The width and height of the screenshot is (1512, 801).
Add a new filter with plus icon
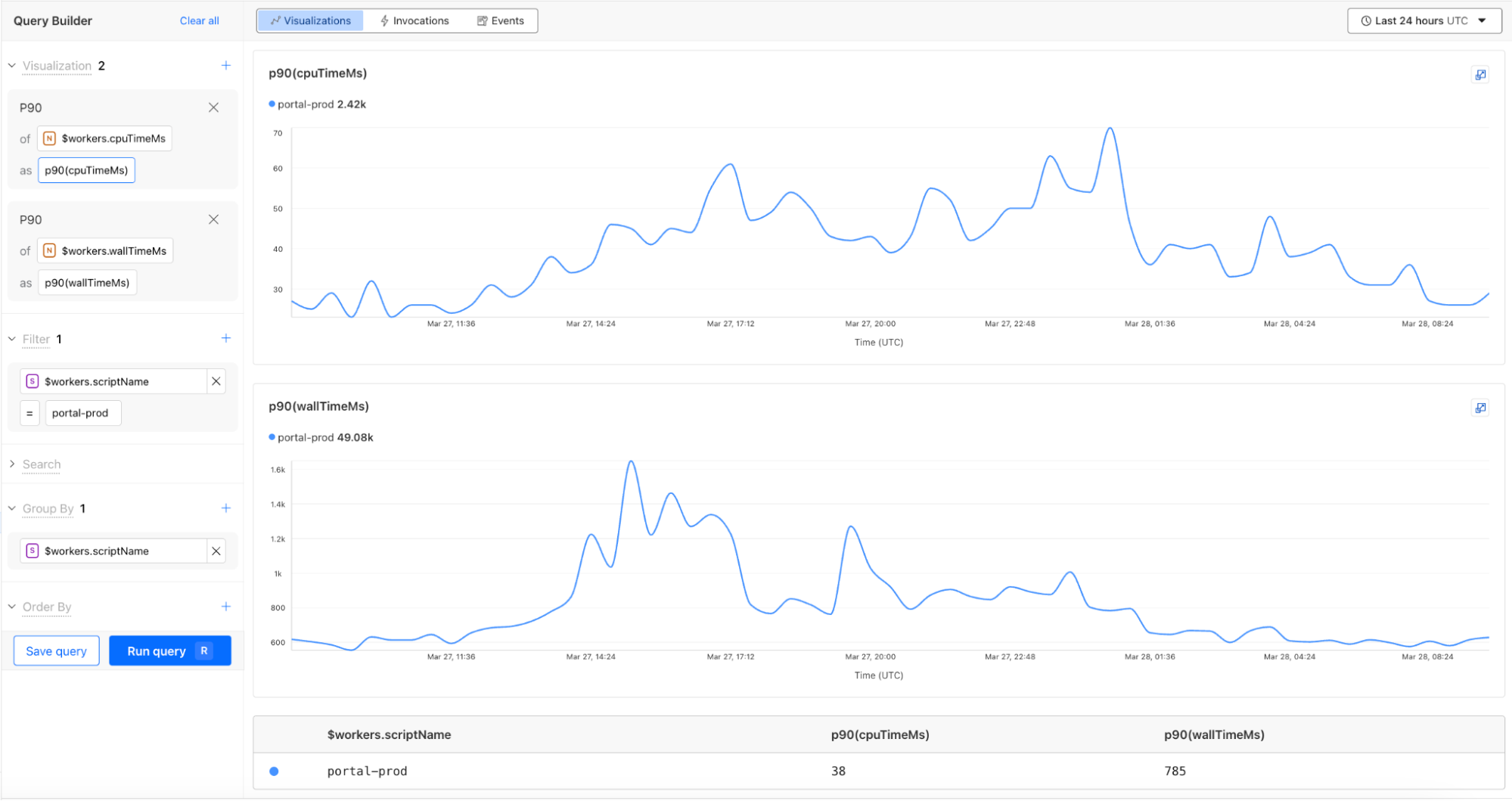pyautogui.click(x=225, y=338)
